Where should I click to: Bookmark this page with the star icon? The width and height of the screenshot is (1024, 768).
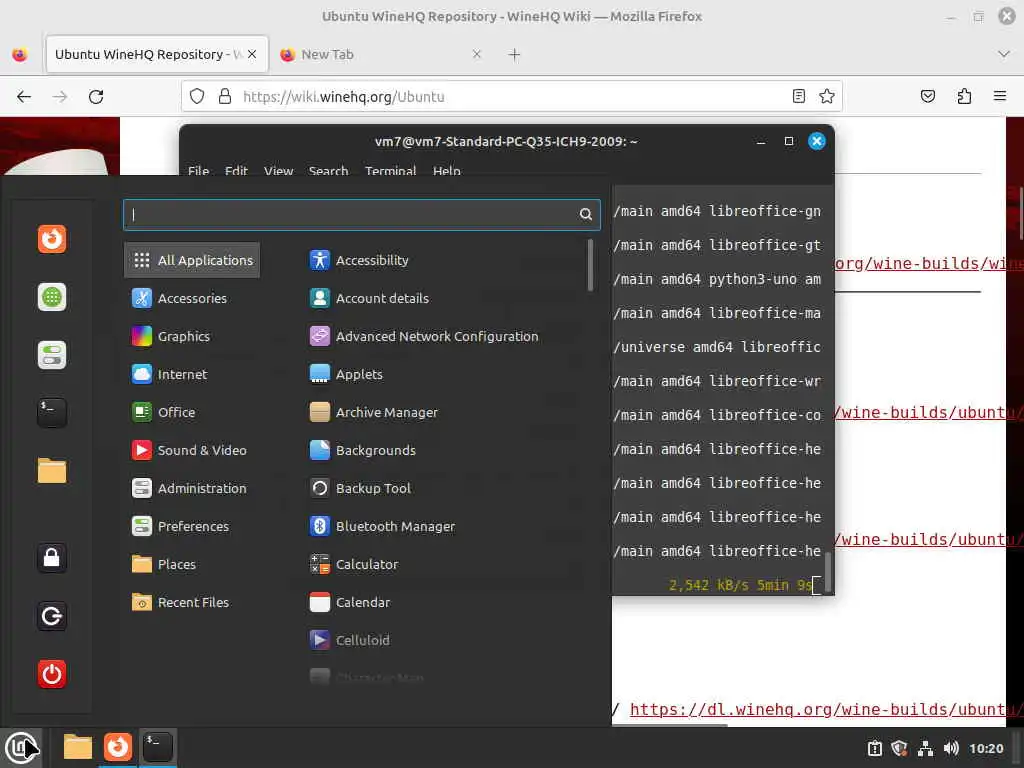[827, 97]
